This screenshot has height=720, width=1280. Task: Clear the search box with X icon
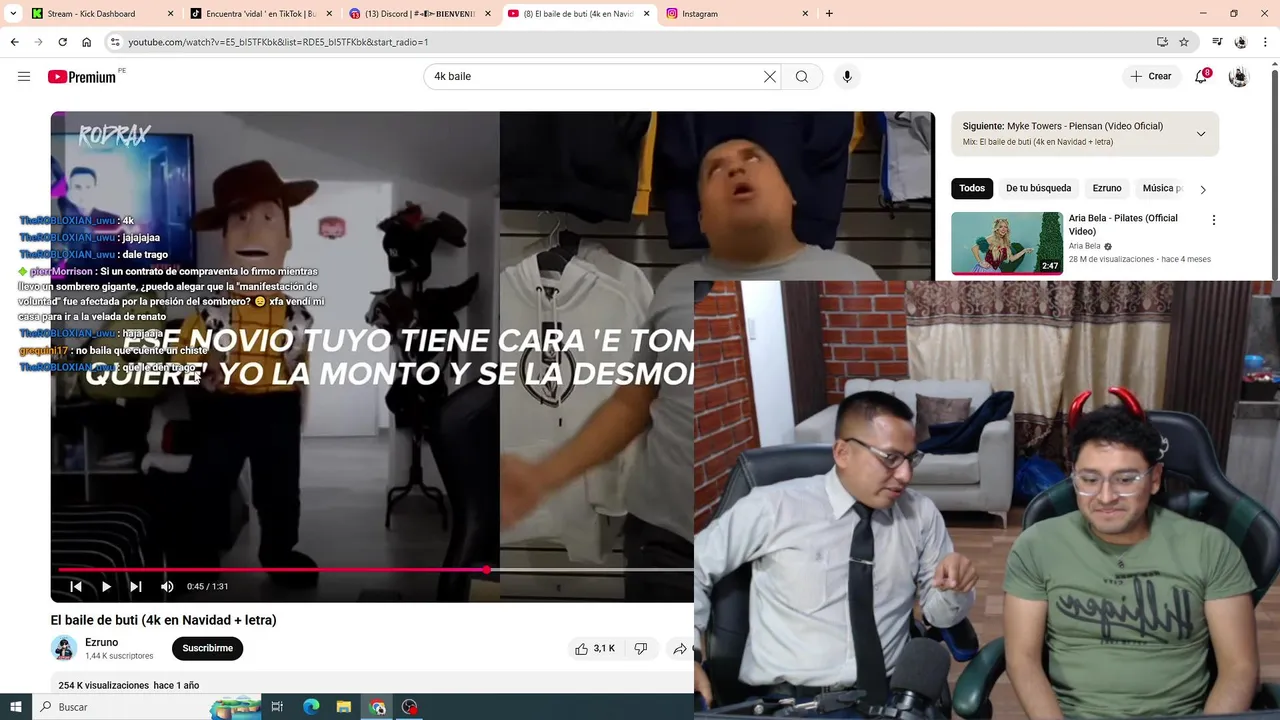pos(770,77)
